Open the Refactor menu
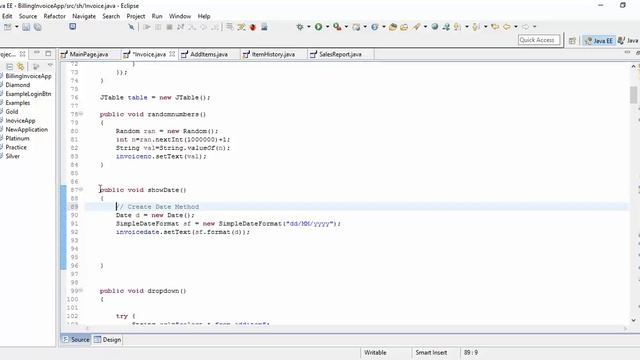The image size is (640, 360). pyautogui.click(x=54, y=16)
